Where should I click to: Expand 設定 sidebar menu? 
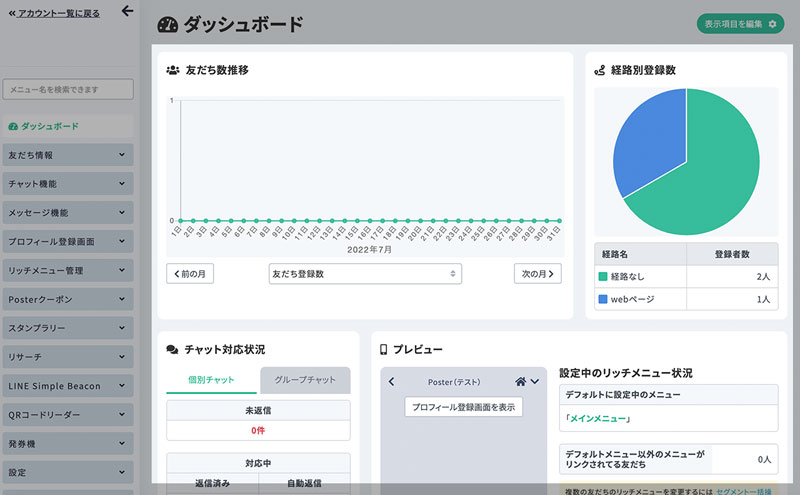click(68, 473)
